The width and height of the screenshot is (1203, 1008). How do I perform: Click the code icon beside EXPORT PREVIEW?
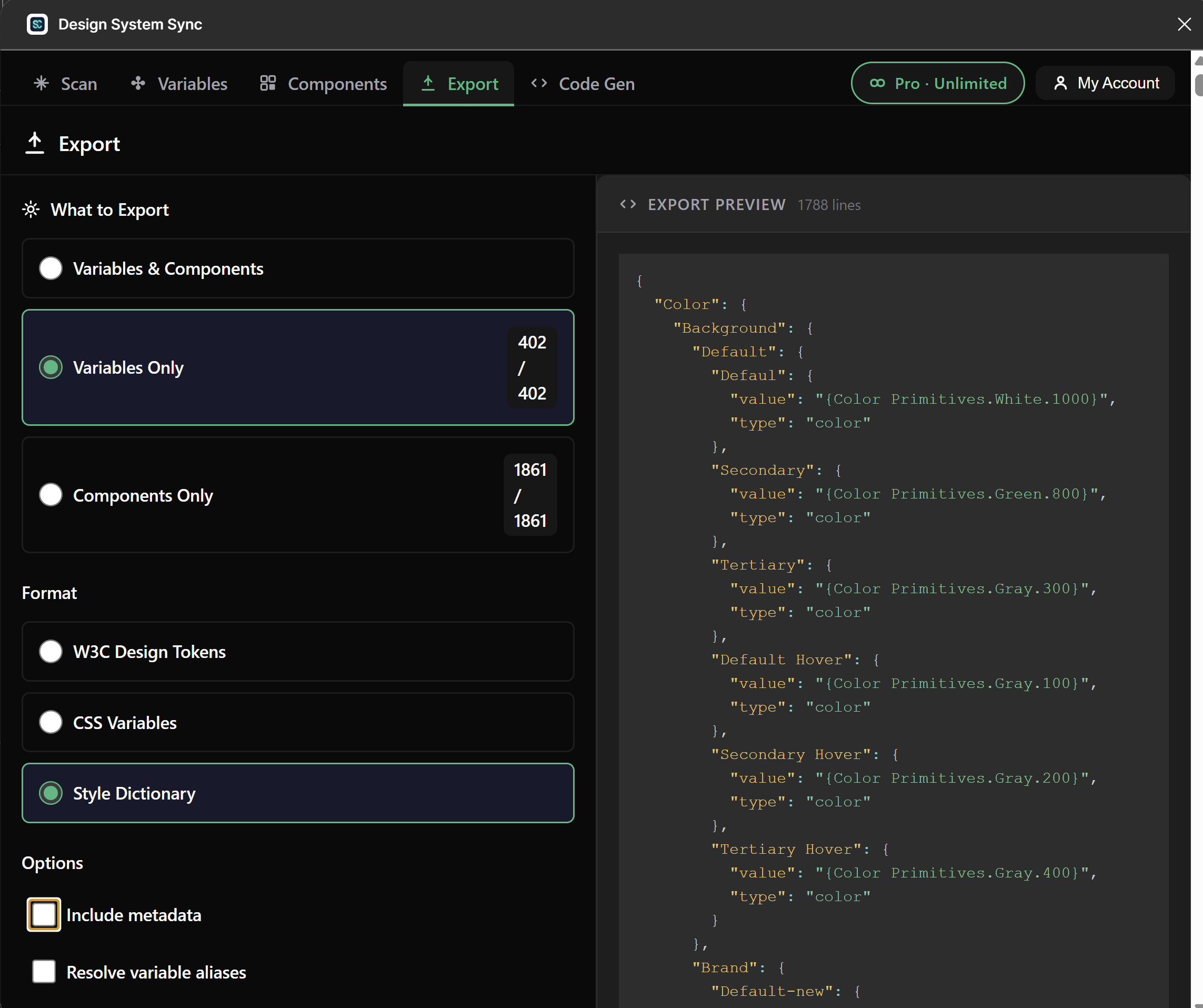(x=628, y=204)
